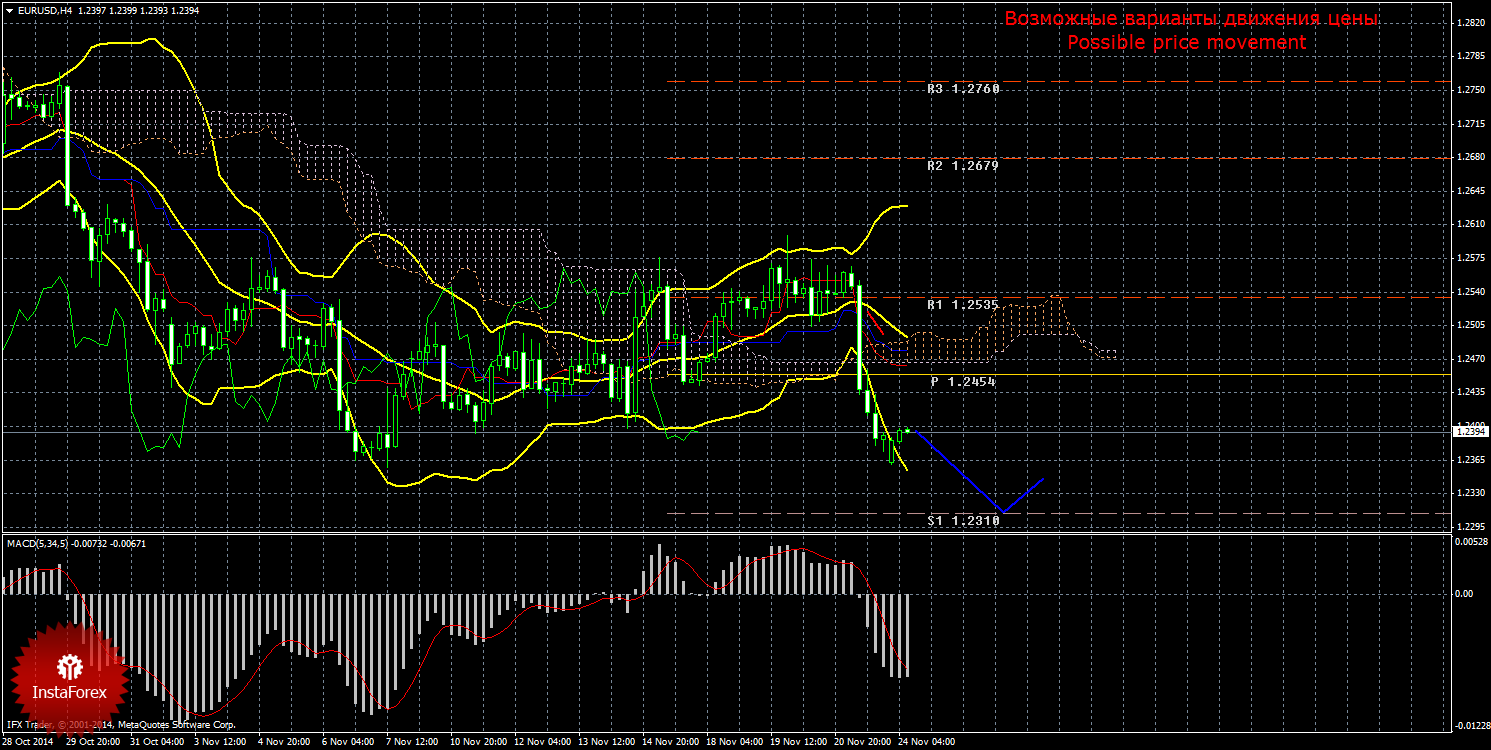
Task: Click the MACD scale value 0.00528
Action: click(x=1471, y=542)
